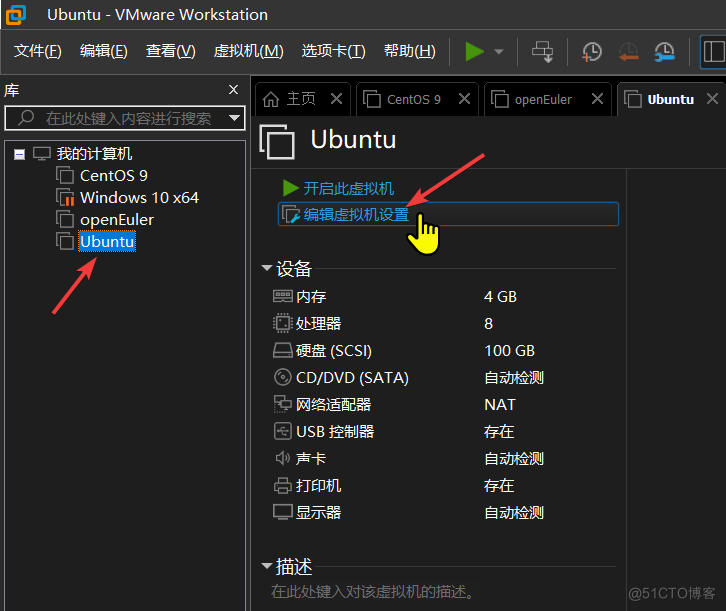Open the 帮助(H) menu

coord(410,51)
